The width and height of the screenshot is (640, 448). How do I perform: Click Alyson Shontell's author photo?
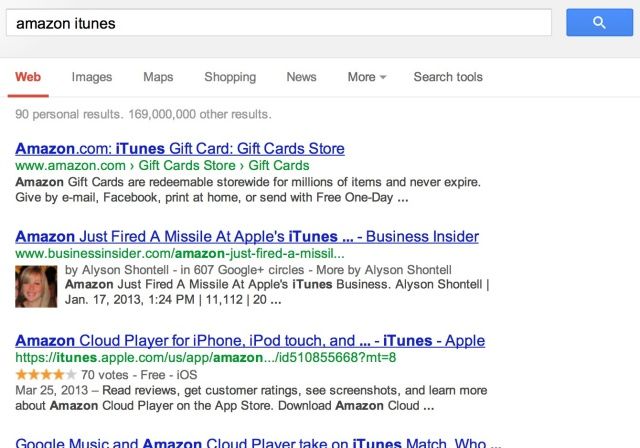click(x=36, y=286)
